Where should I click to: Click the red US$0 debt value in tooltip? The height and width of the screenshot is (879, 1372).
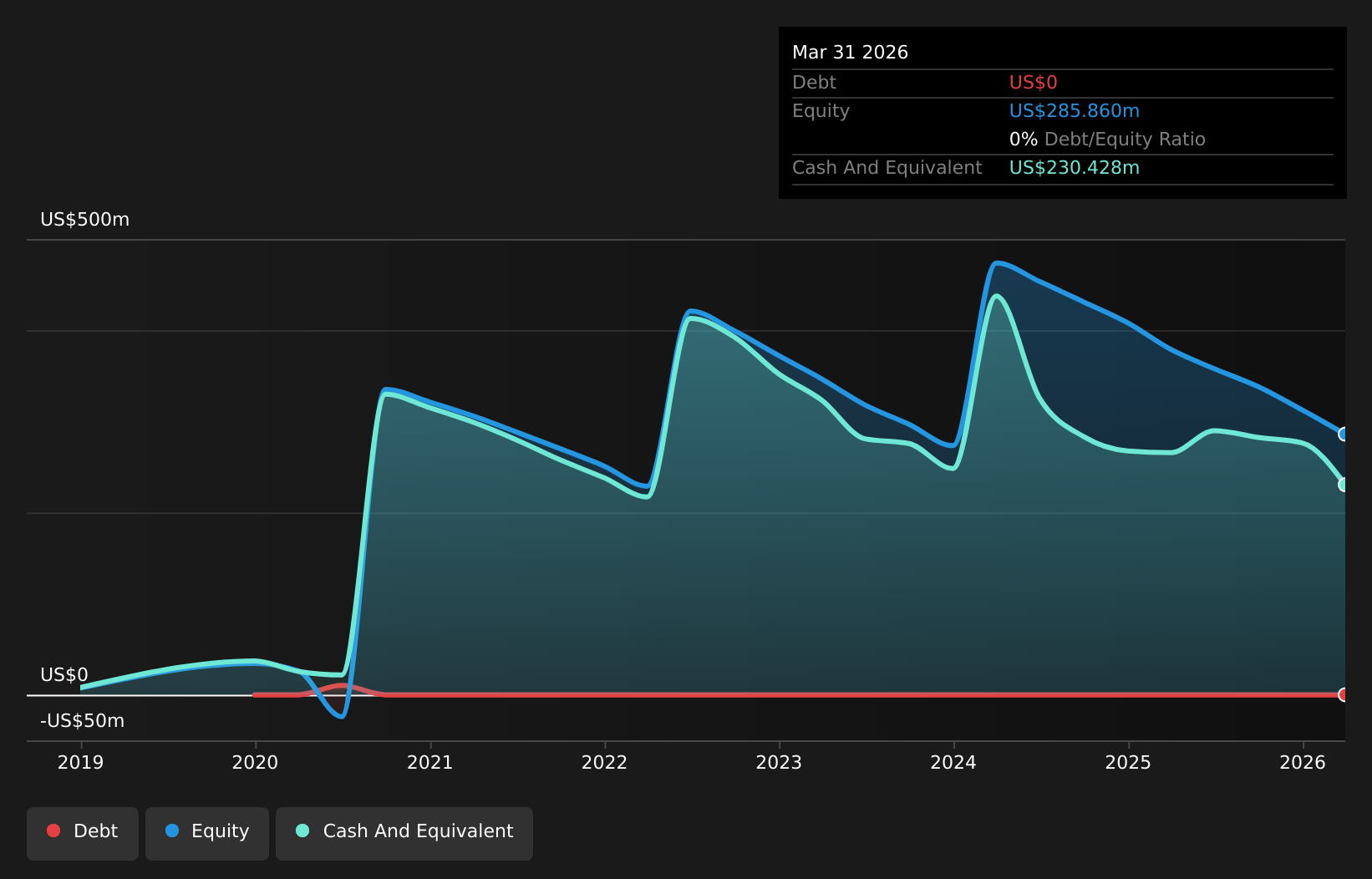point(1033,83)
